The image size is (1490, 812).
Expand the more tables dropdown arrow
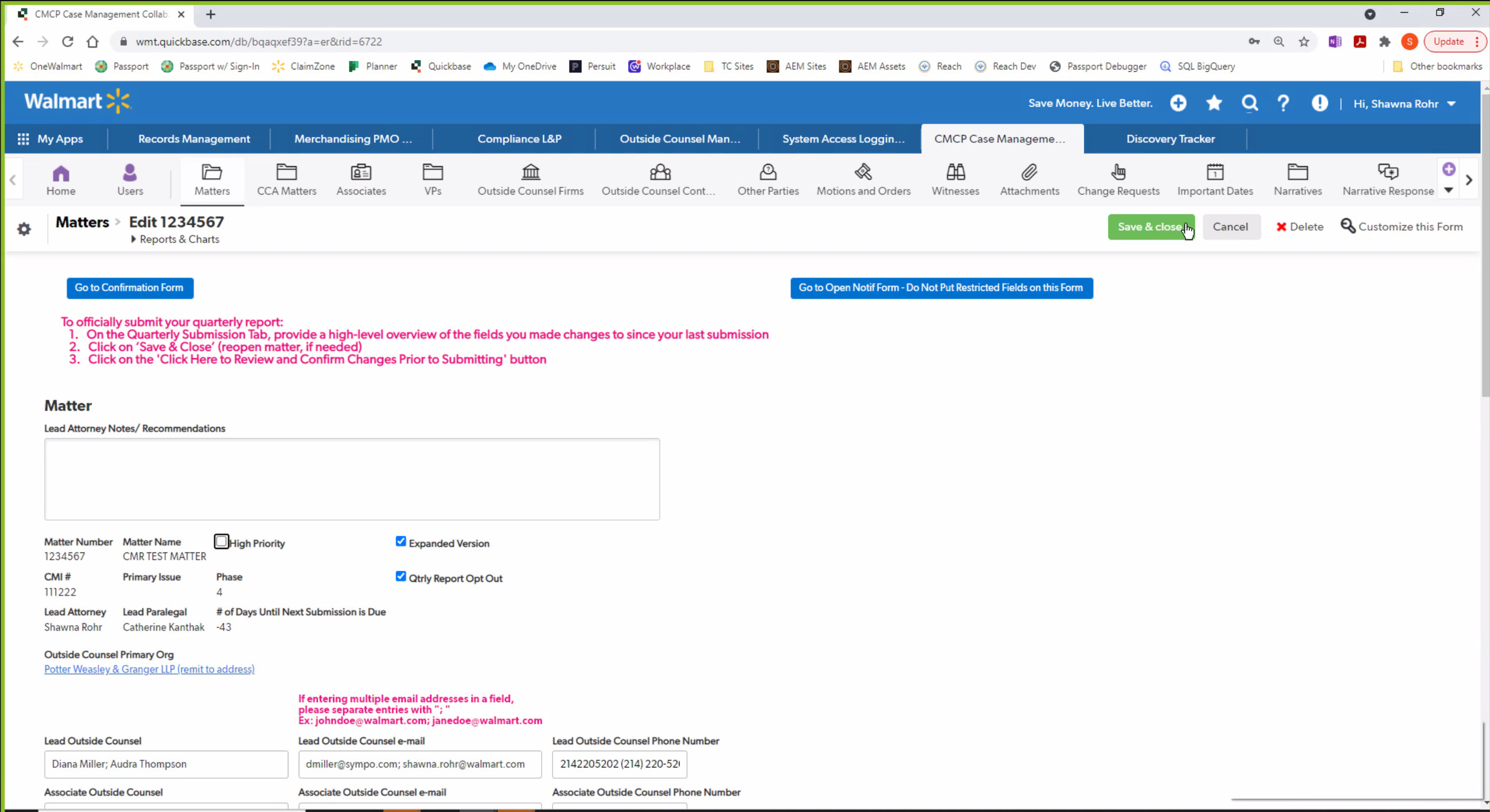(1448, 190)
